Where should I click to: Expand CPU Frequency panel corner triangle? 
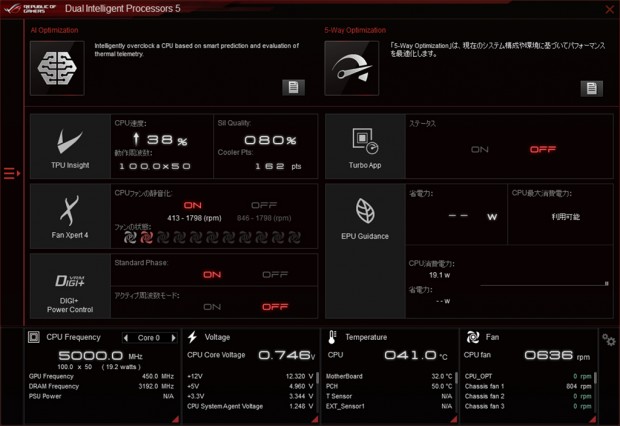click(176, 420)
